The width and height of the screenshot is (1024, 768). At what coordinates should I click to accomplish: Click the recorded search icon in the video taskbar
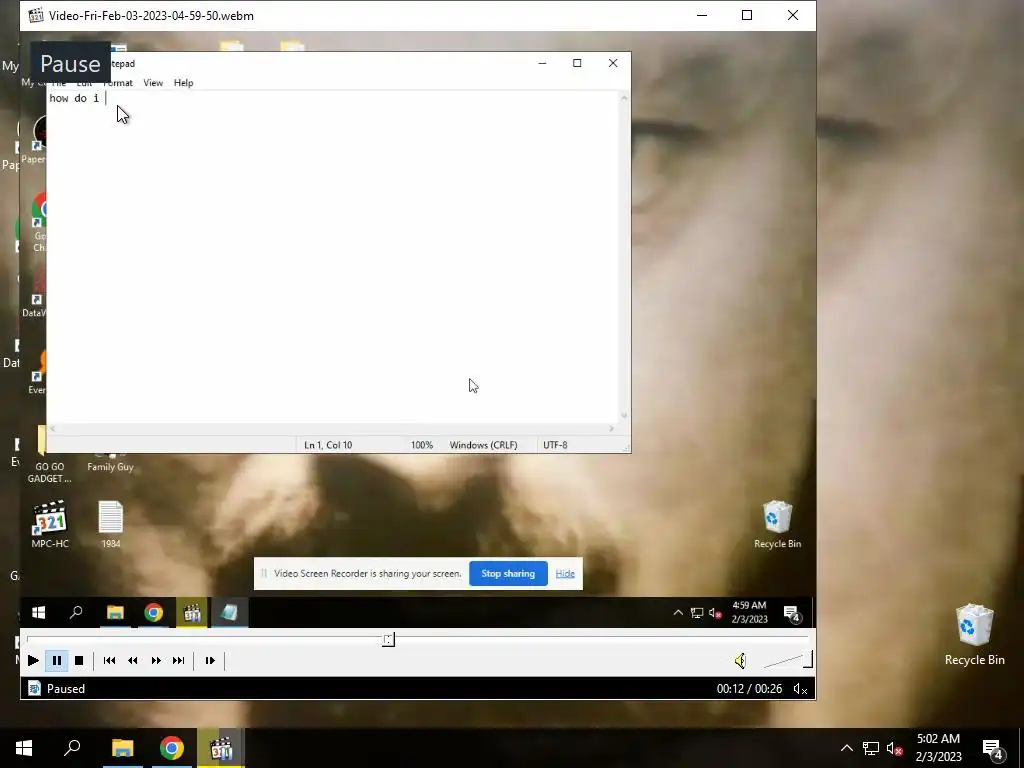point(76,613)
